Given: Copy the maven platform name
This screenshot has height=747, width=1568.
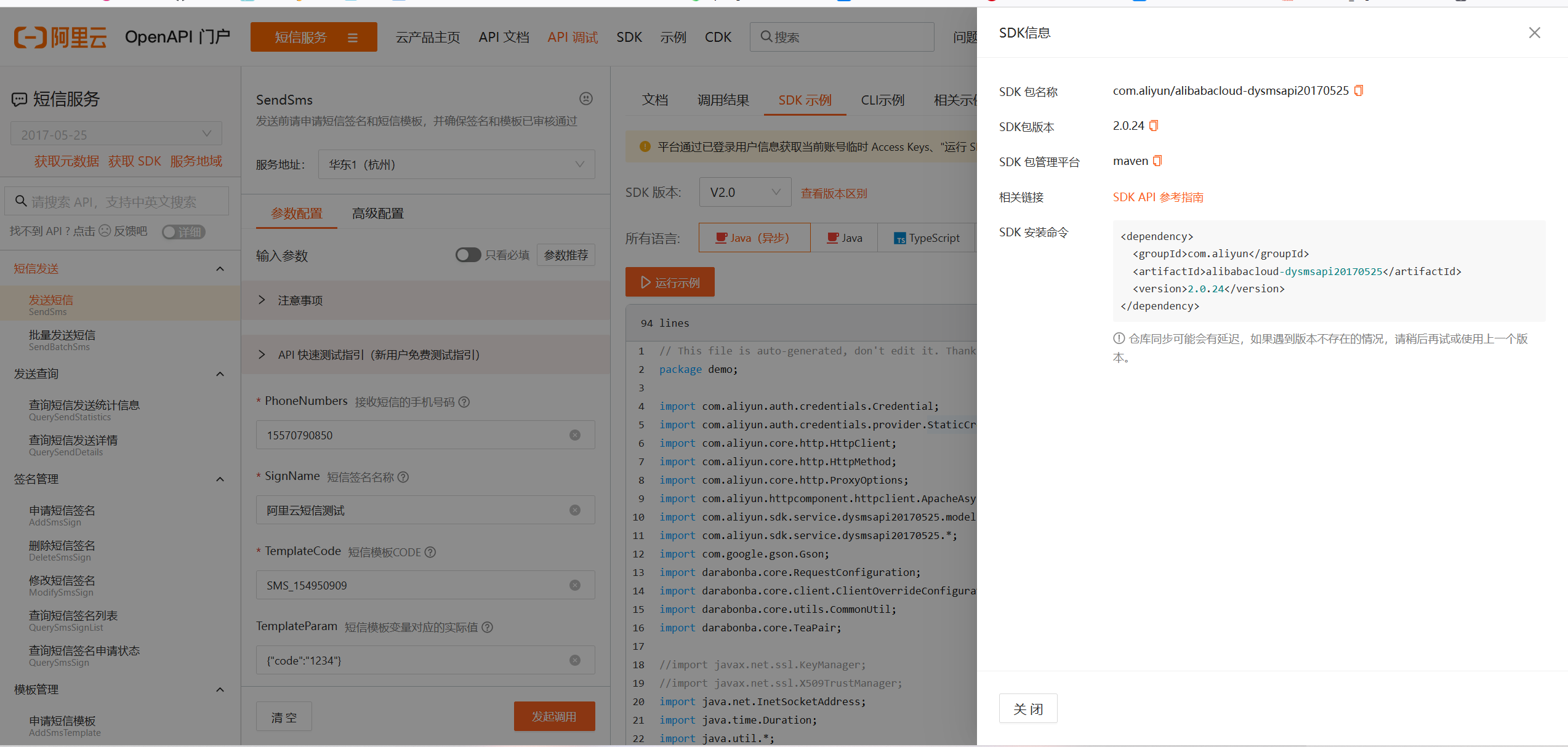Looking at the screenshot, I should tap(1157, 161).
